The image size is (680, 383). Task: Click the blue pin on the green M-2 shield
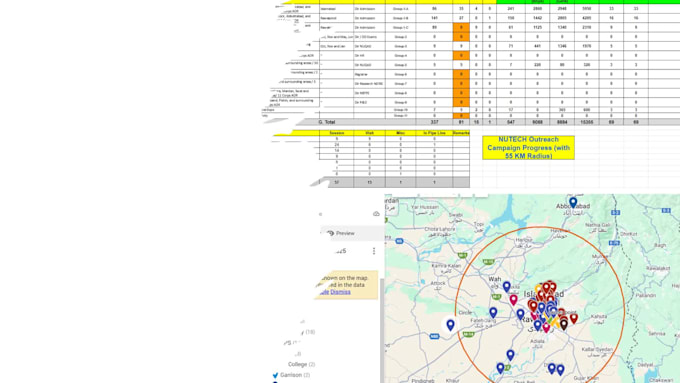(x=500, y=368)
